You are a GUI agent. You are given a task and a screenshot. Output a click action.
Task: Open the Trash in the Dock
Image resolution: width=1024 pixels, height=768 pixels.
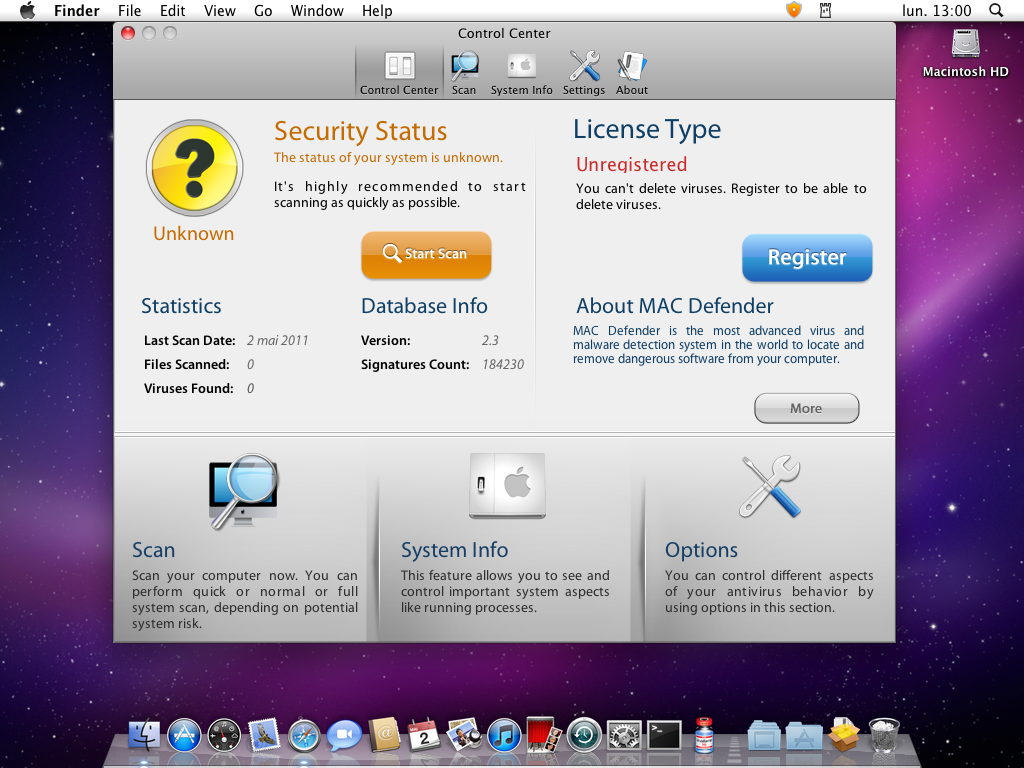(884, 736)
